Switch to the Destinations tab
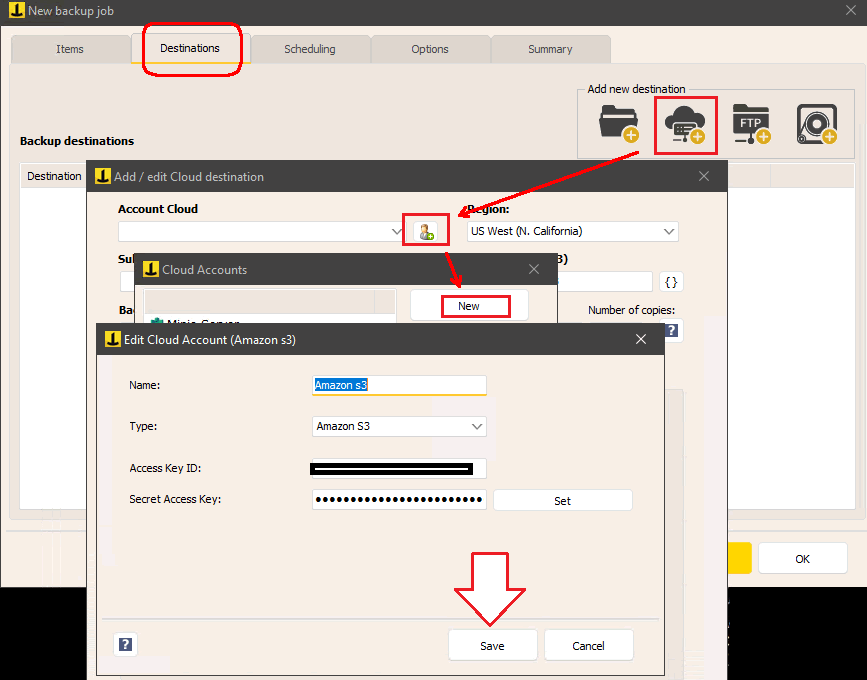The height and width of the screenshot is (680, 867). 190,49
